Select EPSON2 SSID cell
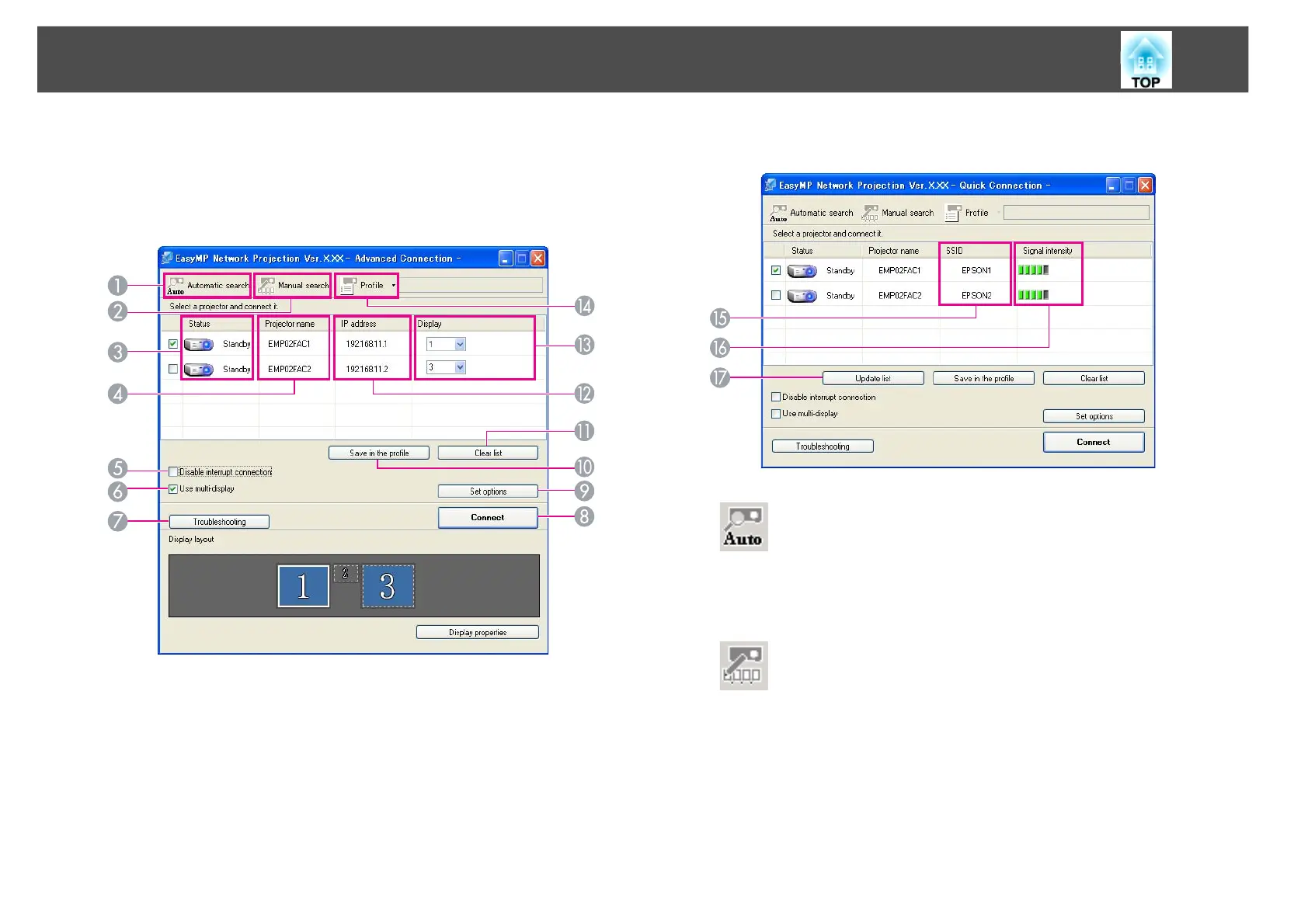Screen dimensions: 1308x924 (976, 295)
